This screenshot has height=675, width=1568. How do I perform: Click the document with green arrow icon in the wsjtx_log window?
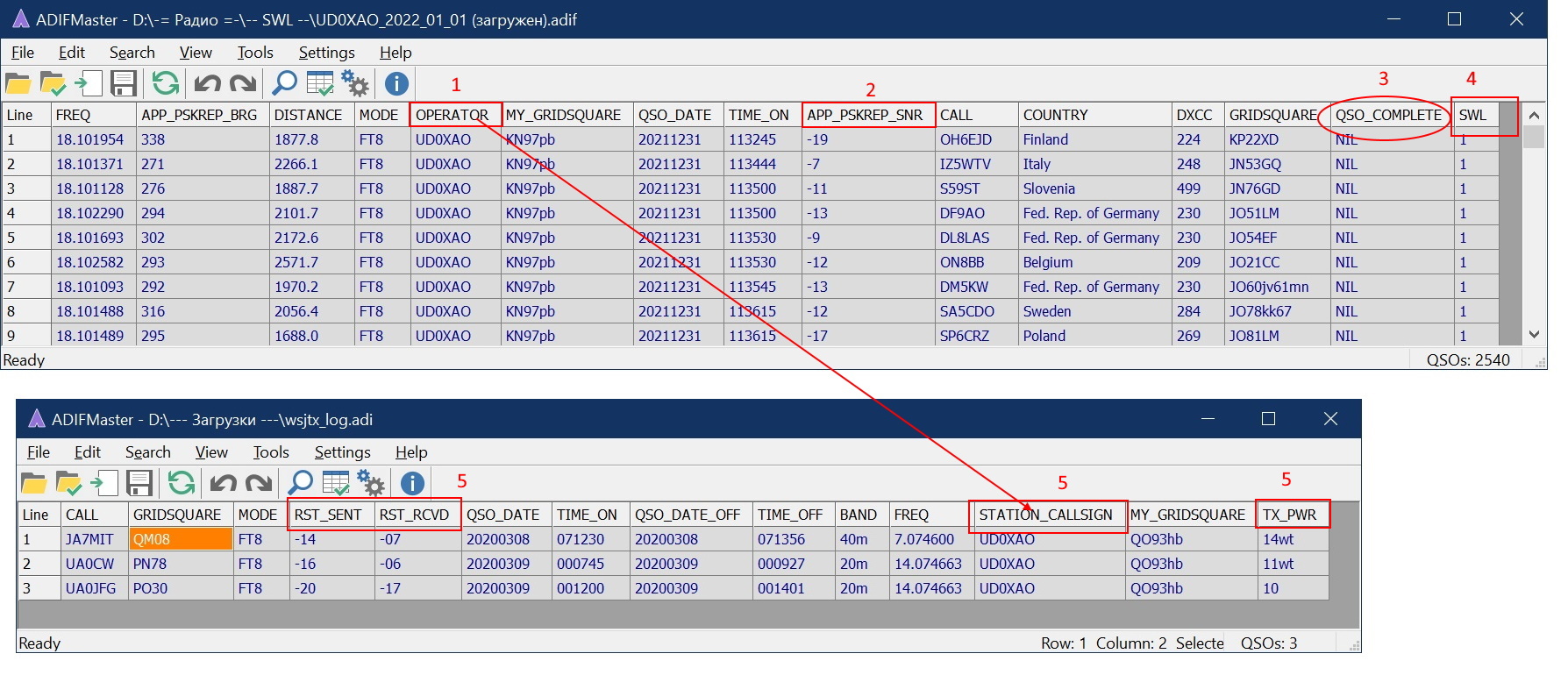coord(103,483)
